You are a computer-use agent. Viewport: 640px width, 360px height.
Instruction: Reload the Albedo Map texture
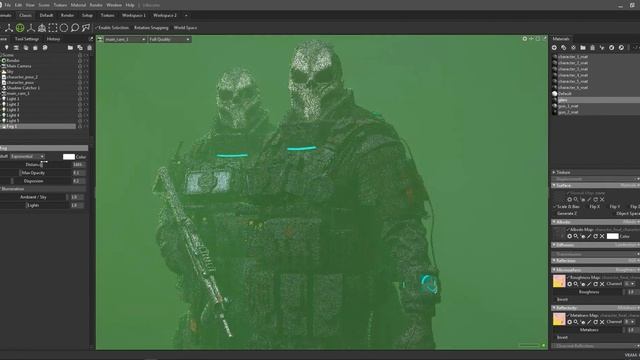point(596,236)
